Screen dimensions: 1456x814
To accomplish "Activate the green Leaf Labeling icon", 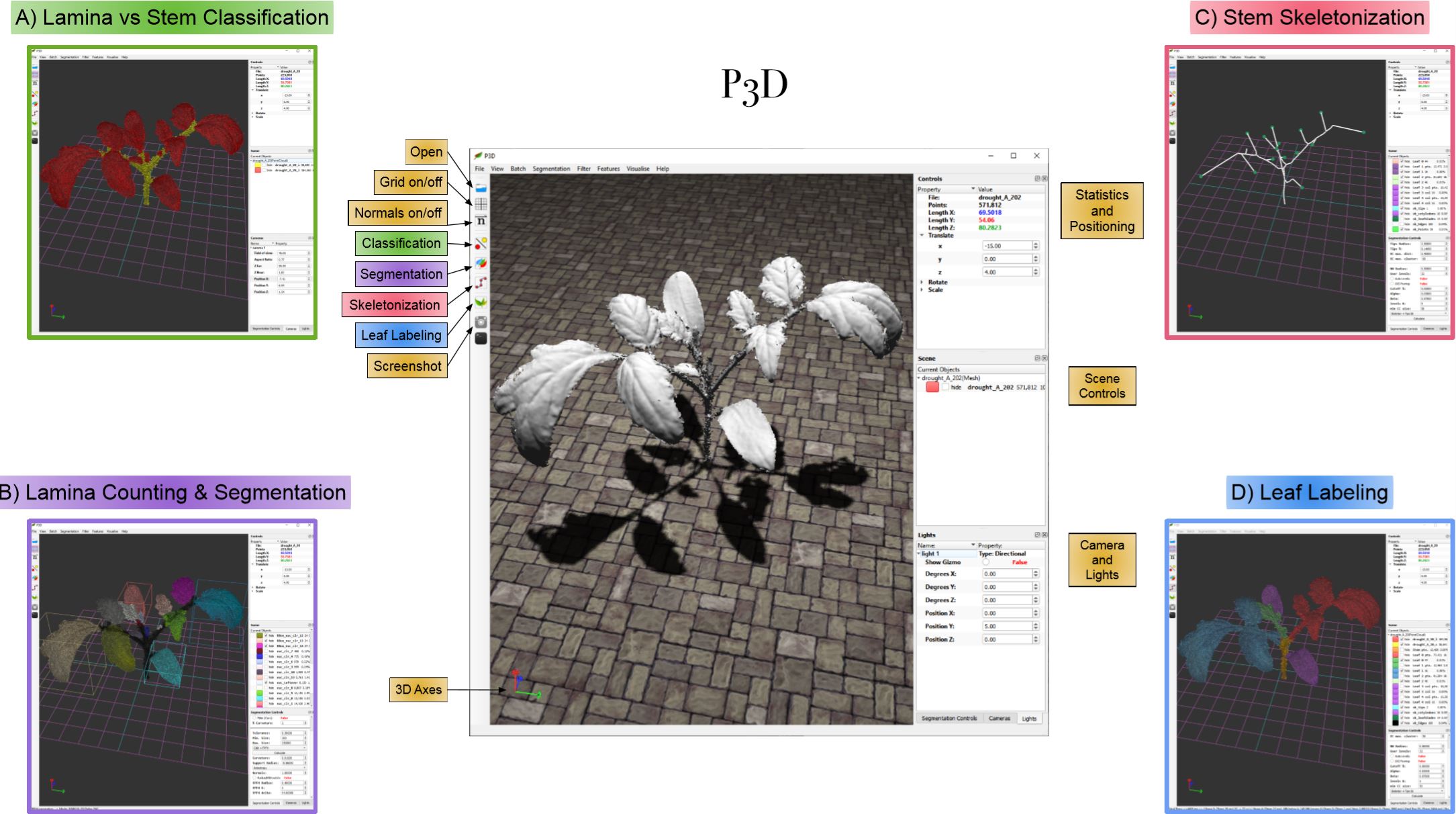I will (481, 302).
